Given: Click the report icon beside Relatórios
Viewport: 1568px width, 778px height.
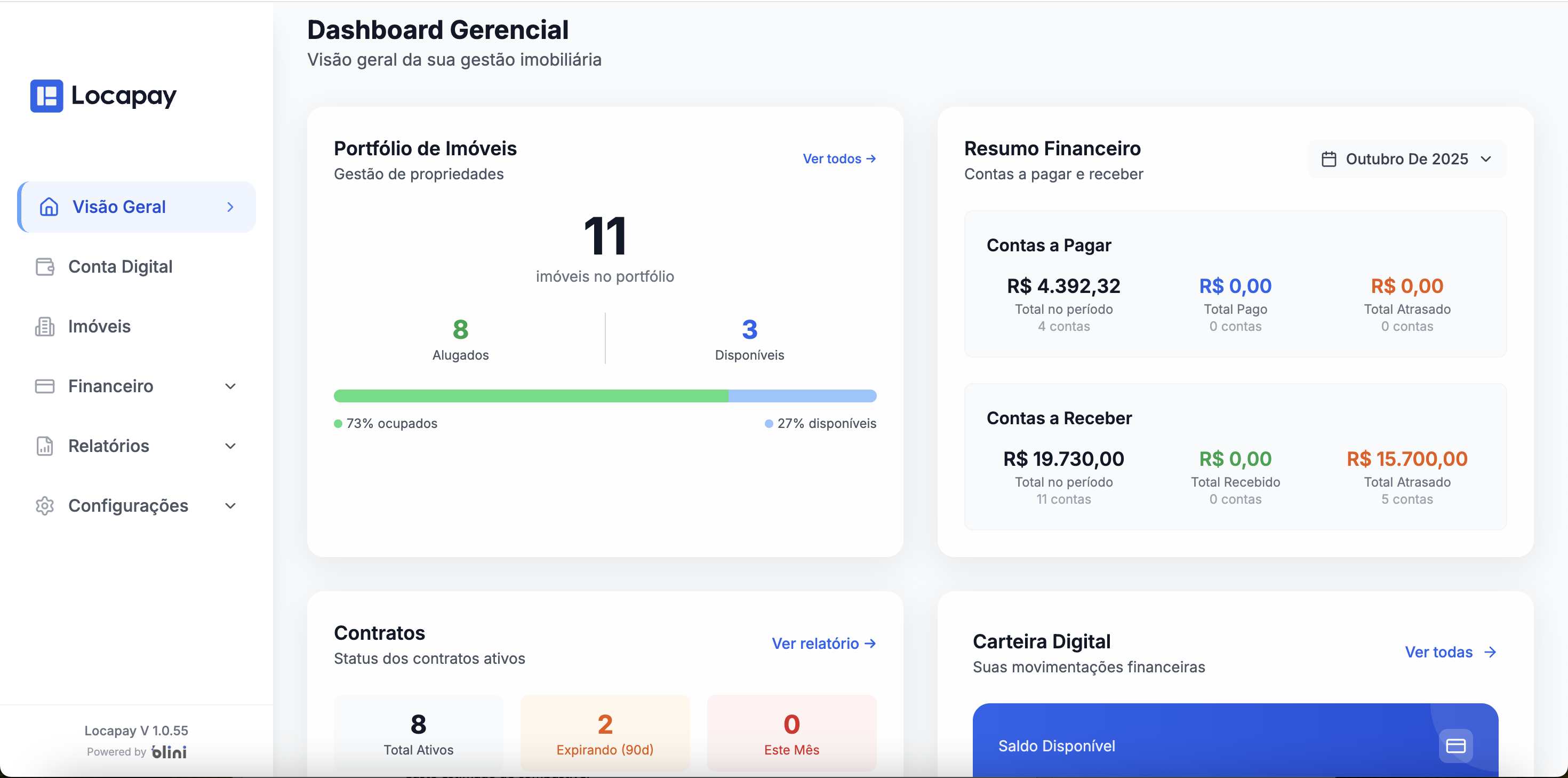Looking at the screenshot, I should (44, 446).
